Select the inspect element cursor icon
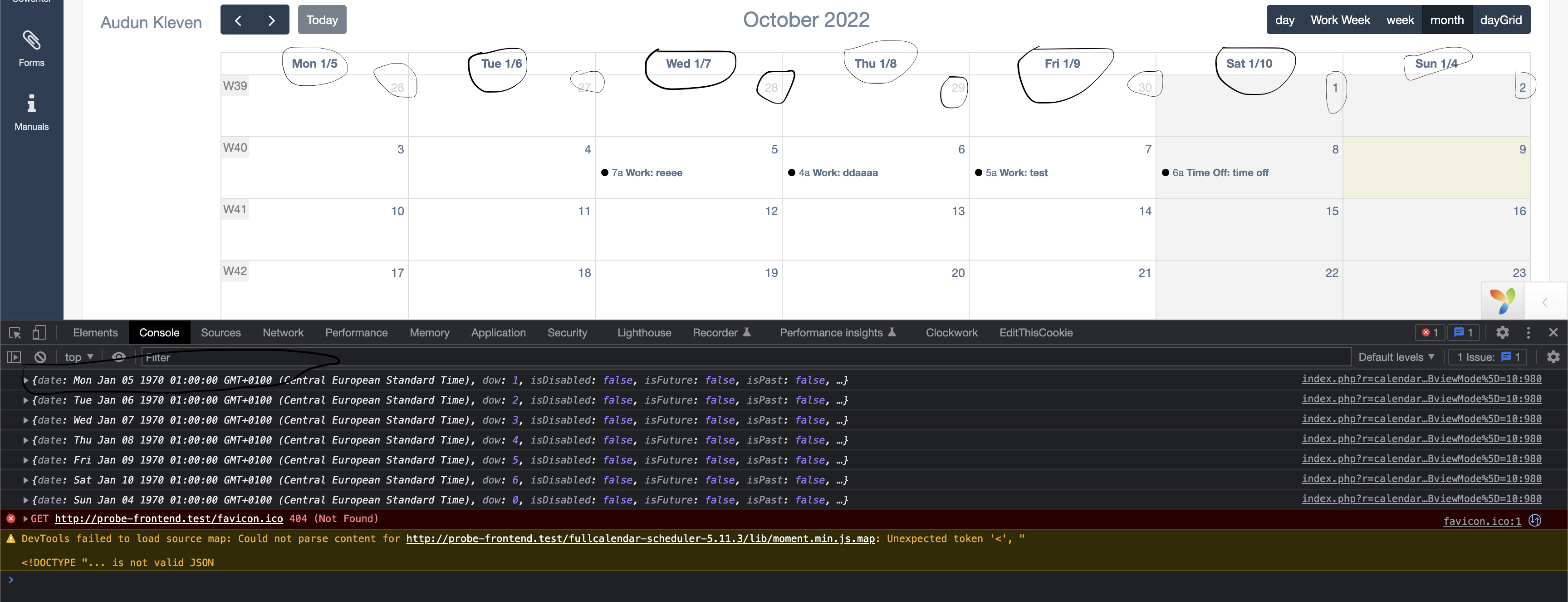Image resolution: width=1568 pixels, height=602 pixels. (x=14, y=333)
